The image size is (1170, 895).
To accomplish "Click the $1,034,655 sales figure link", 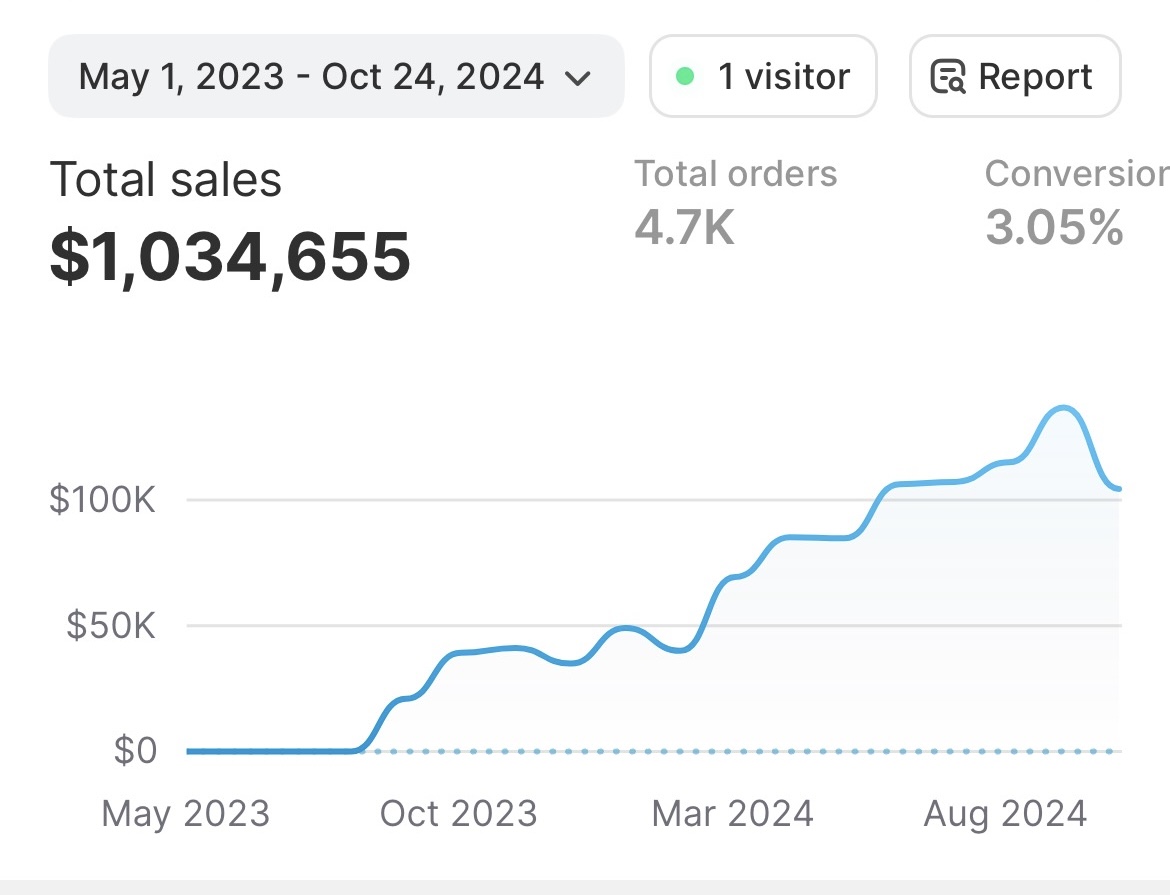I will click(231, 258).
